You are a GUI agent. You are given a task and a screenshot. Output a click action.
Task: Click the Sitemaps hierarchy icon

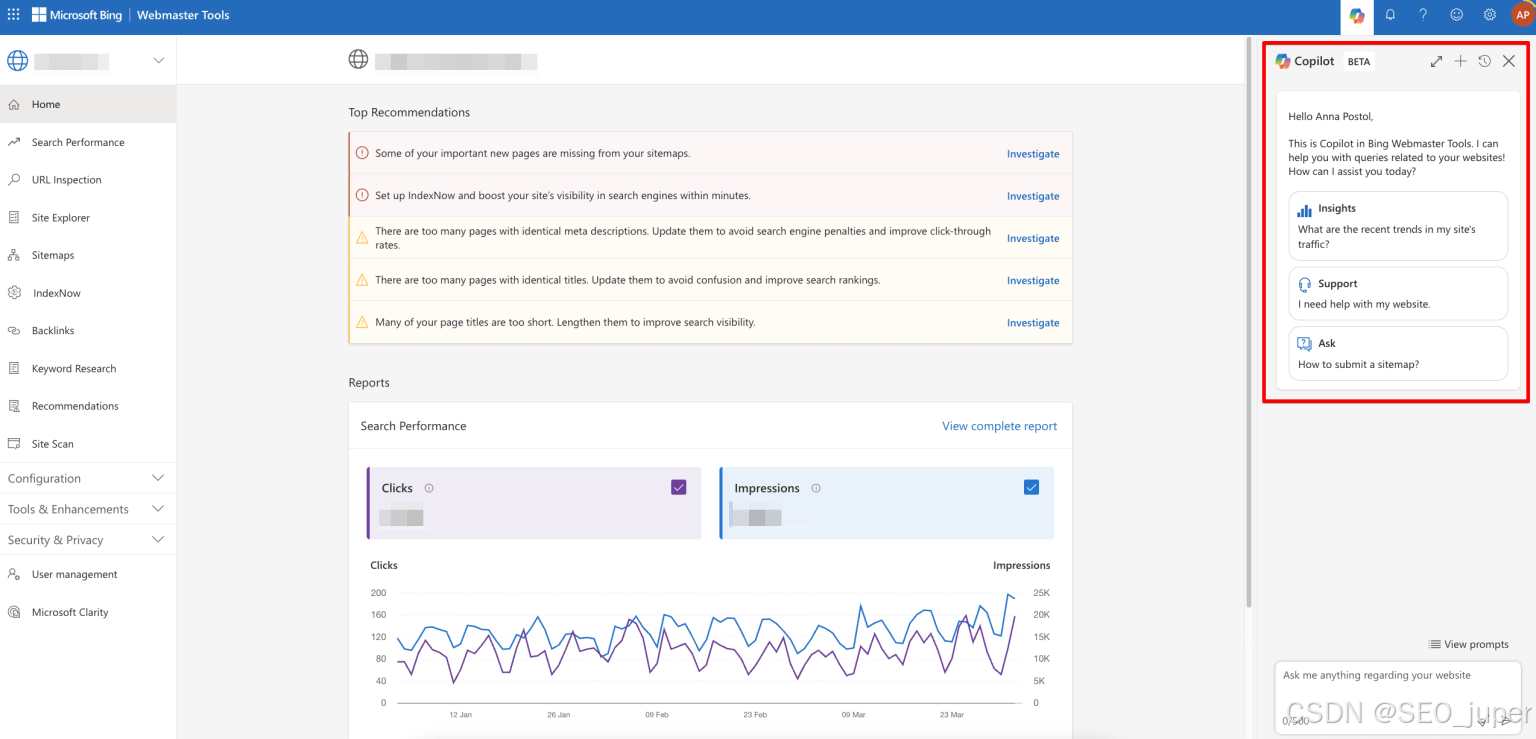(x=14, y=255)
